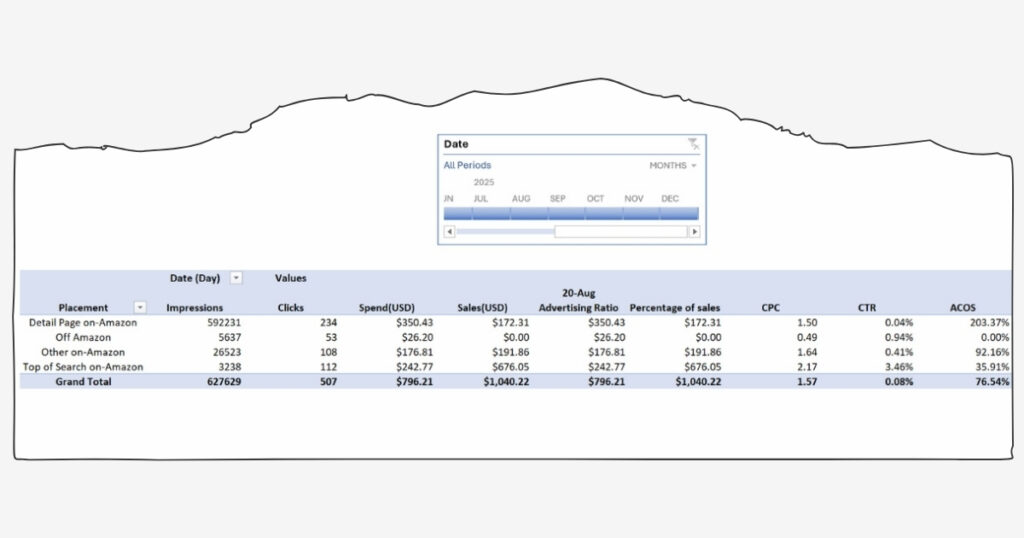Click the timeline scroll right arrow
Viewport: 1024px width, 538px height.
pos(694,231)
